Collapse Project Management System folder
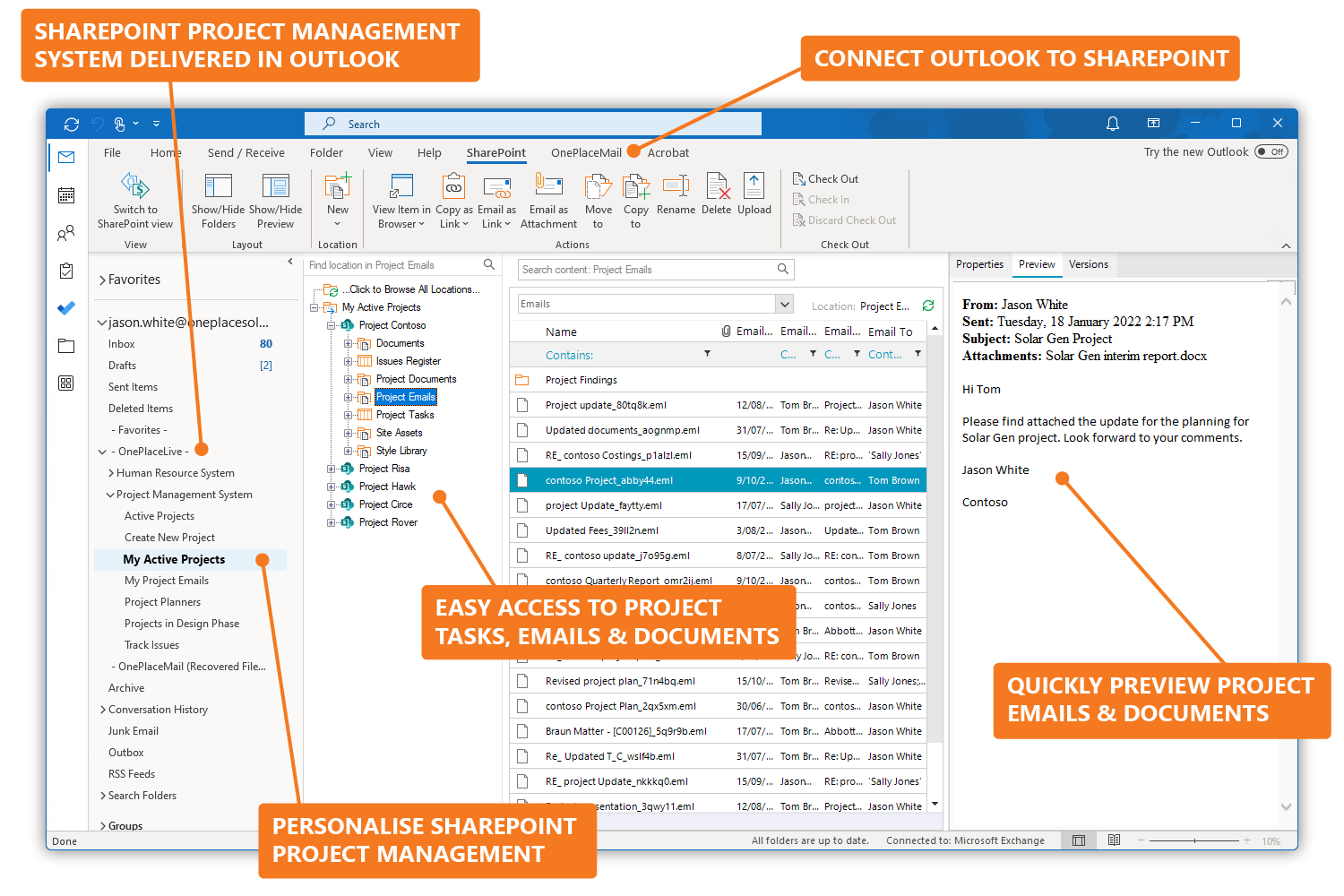The height and width of the screenshot is (896, 1344). click(110, 495)
